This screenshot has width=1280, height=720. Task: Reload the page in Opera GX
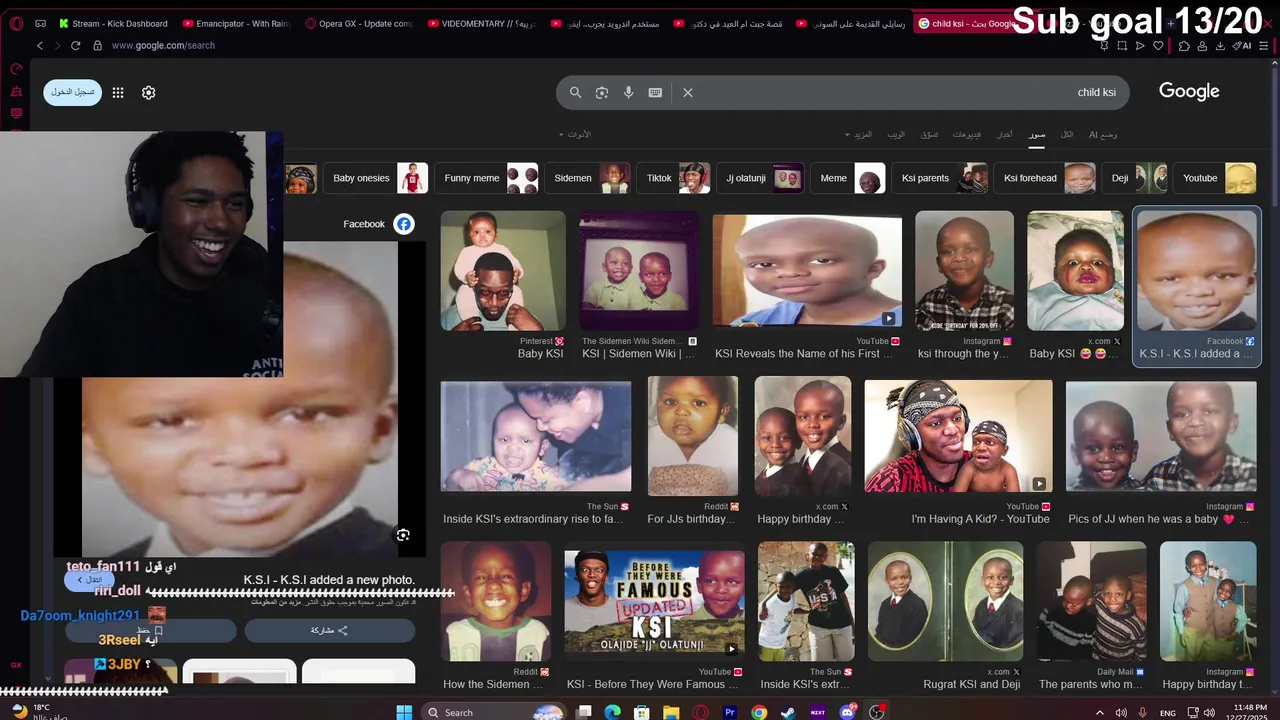tap(75, 45)
